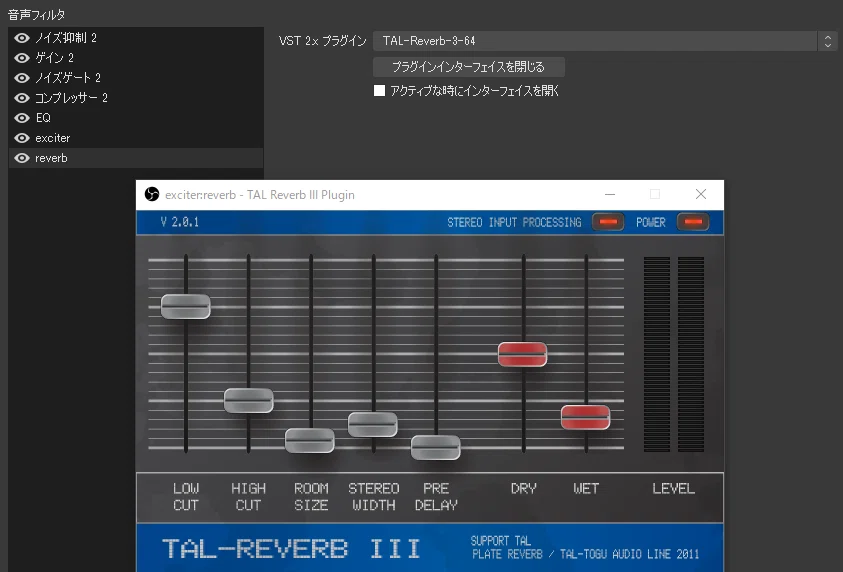Image resolution: width=843 pixels, height=572 pixels.
Task: Select the ゲイン 2 filter row
Action: click(135, 58)
